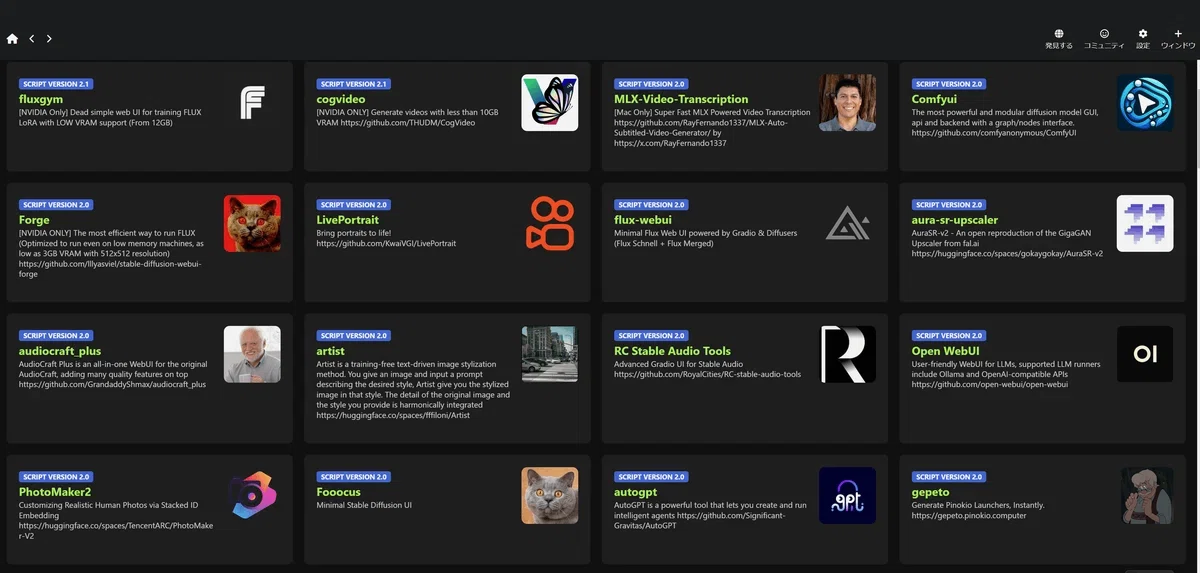Screen dimensions: 1200x573
Task: Open the LivePortrait title
Action: 348,220
